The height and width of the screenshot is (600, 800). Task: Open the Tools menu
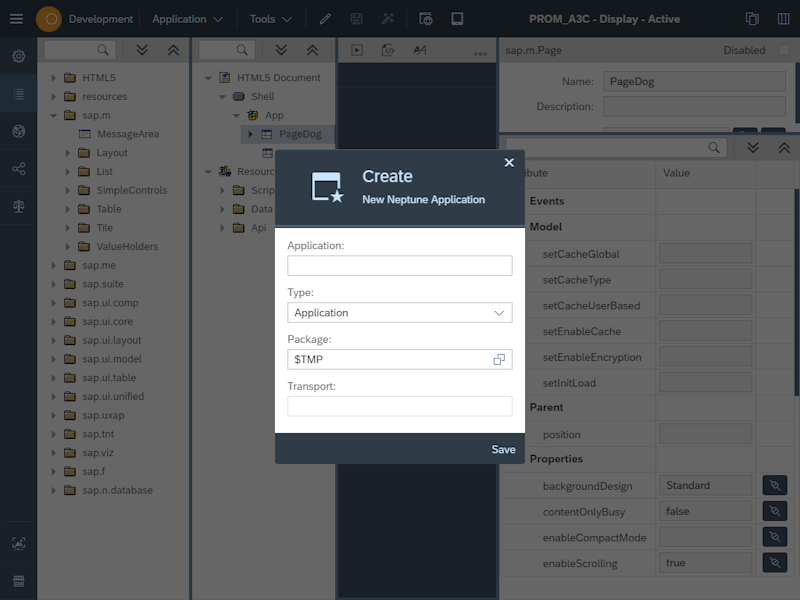click(268, 18)
